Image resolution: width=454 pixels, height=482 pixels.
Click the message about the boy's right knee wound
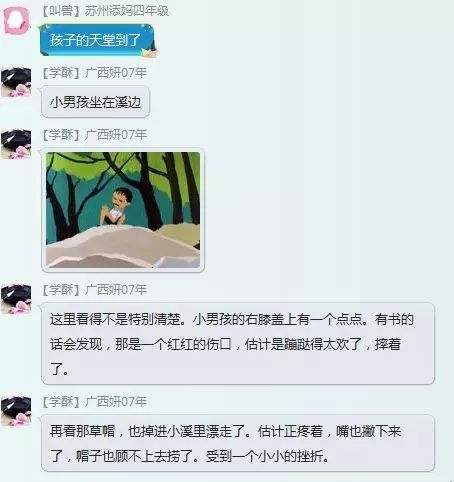[x=238, y=343]
